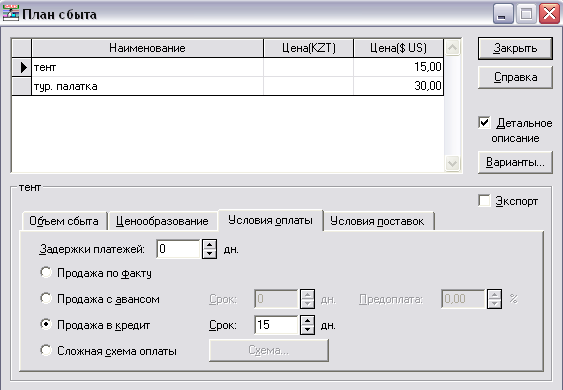Open the Варианты... dialog
The width and height of the screenshot is (563, 390).
coord(515,162)
